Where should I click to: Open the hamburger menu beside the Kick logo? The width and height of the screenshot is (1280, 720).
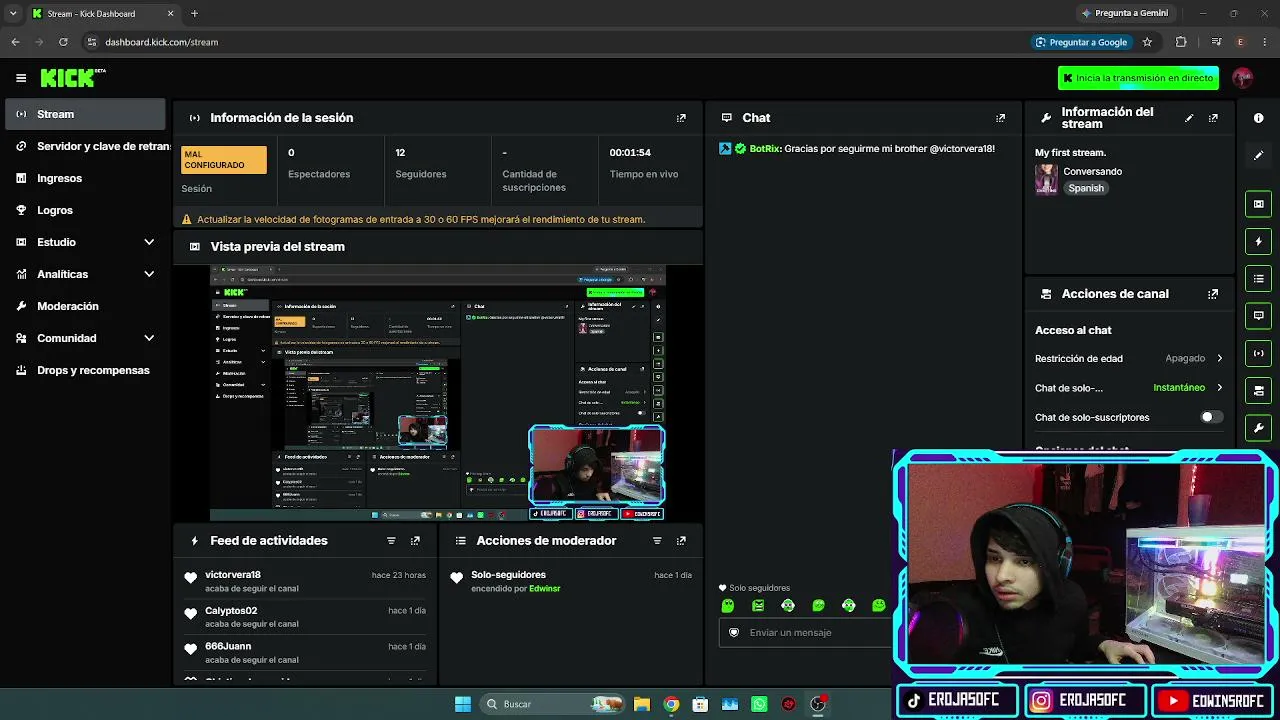pos(21,78)
